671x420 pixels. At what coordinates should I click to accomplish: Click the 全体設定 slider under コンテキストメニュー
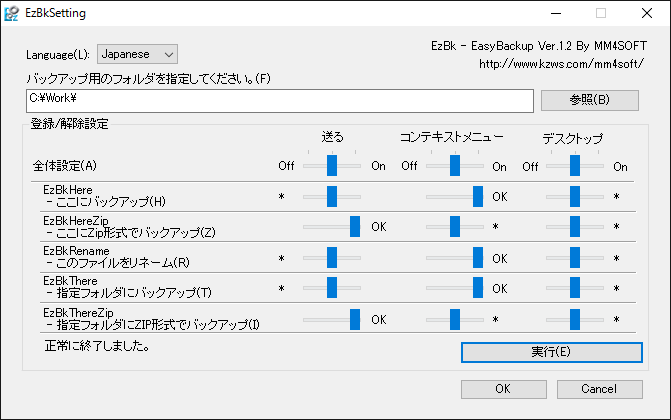(x=455, y=166)
